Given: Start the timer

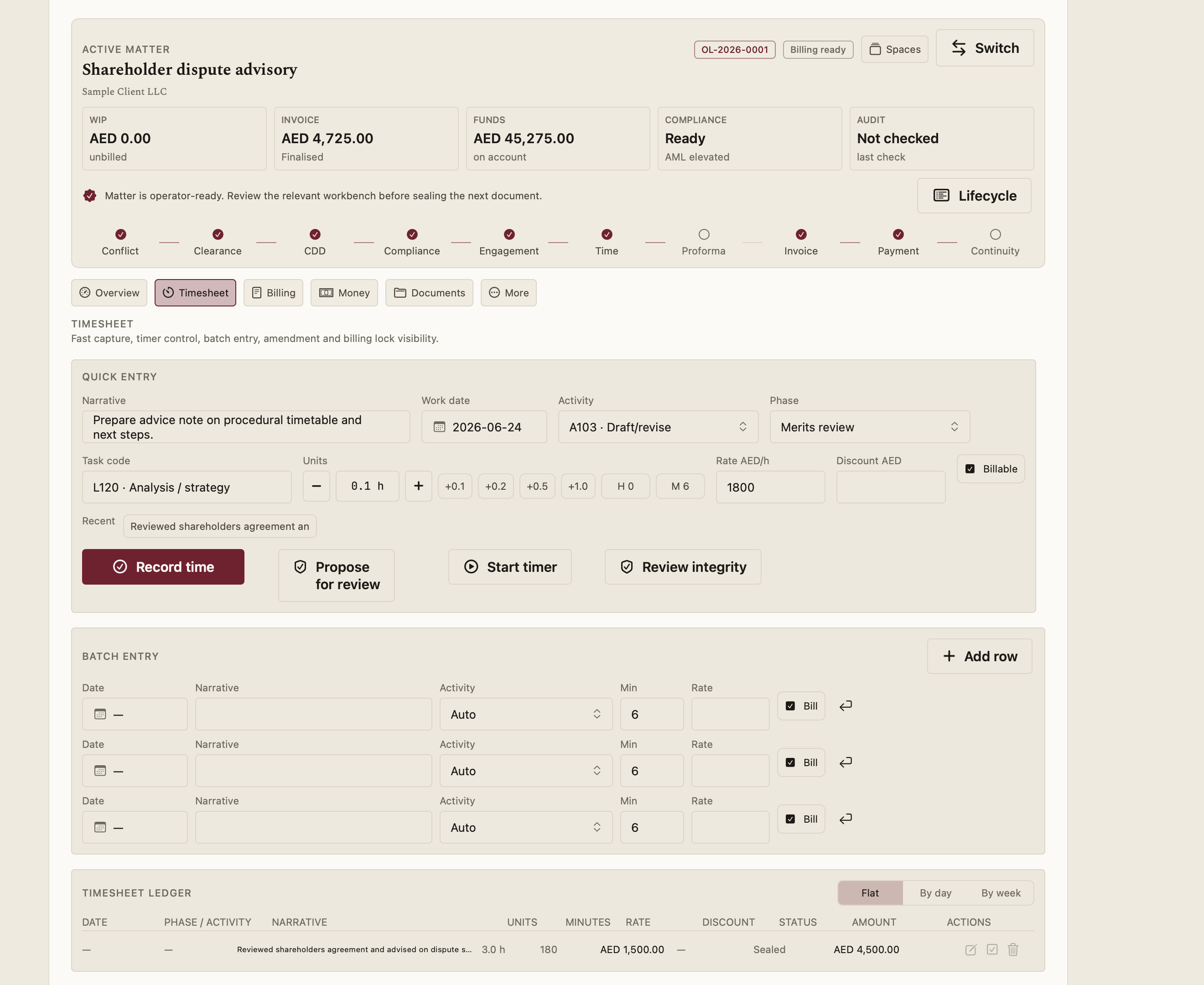Looking at the screenshot, I should click(x=510, y=567).
